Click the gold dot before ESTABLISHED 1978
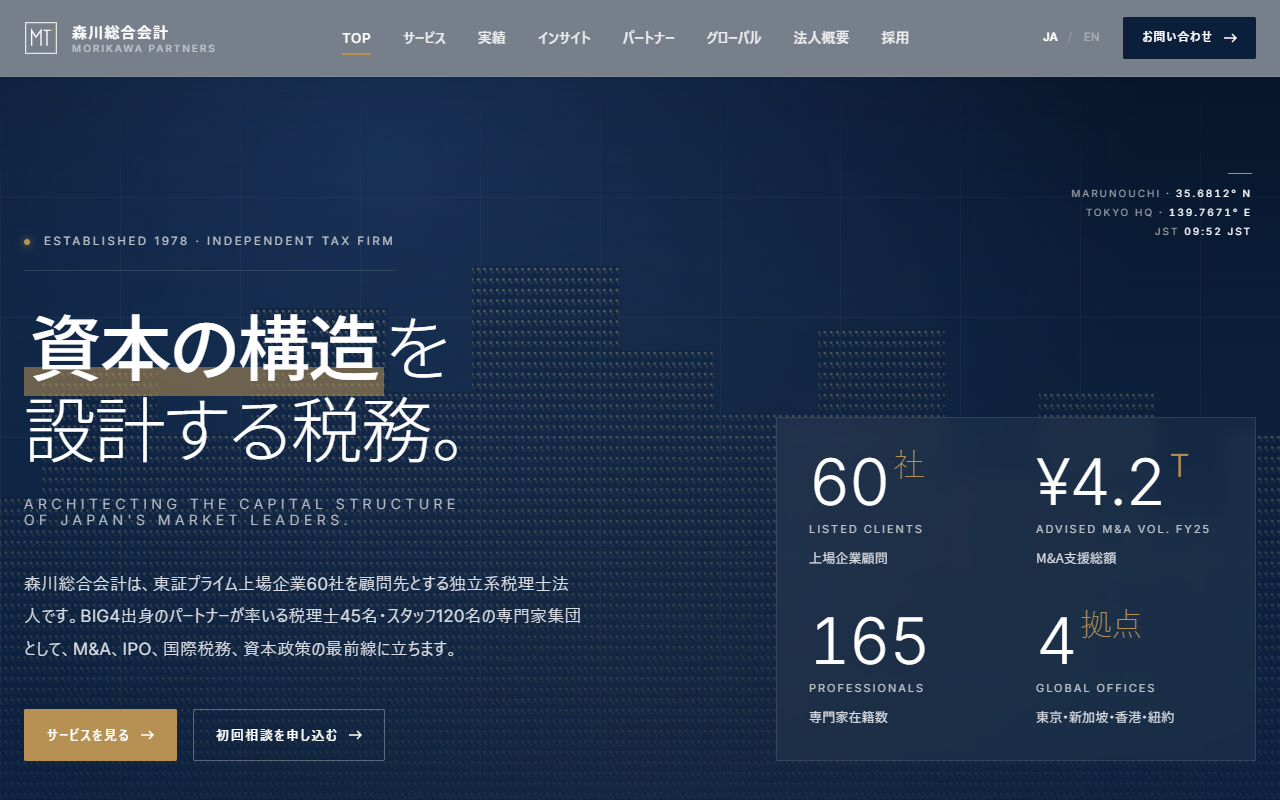 27,241
